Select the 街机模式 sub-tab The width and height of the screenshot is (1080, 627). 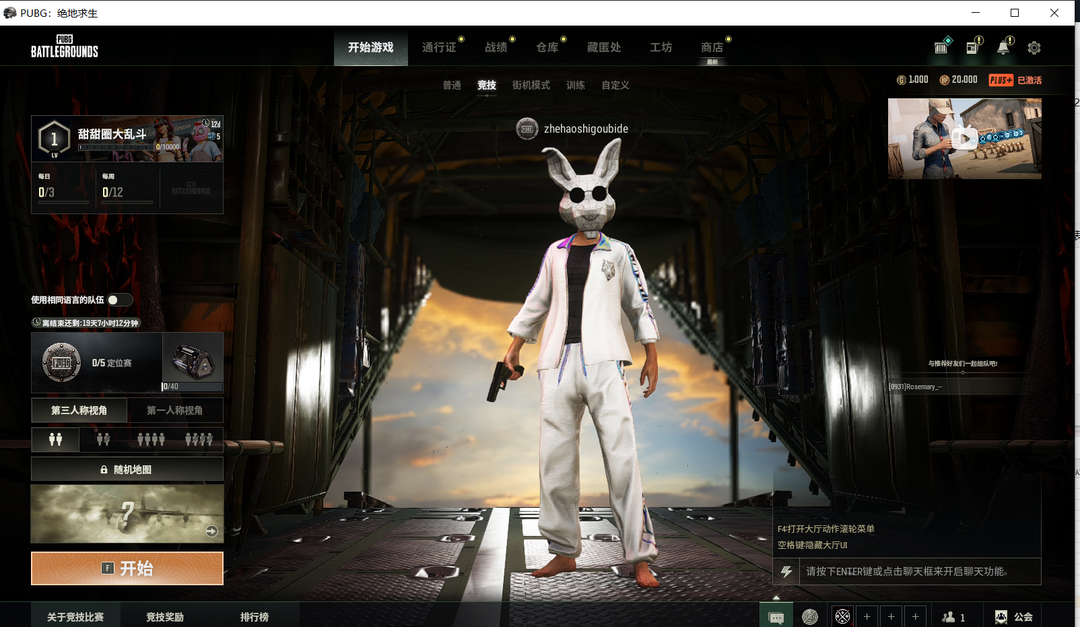(x=531, y=86)
